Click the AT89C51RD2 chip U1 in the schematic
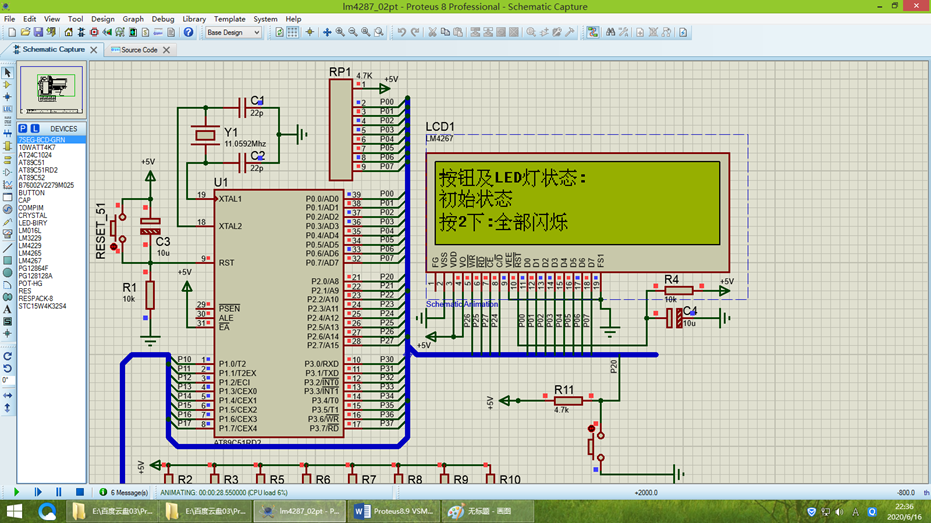This screenshot has width=931, height=524. tap(278, 314)
